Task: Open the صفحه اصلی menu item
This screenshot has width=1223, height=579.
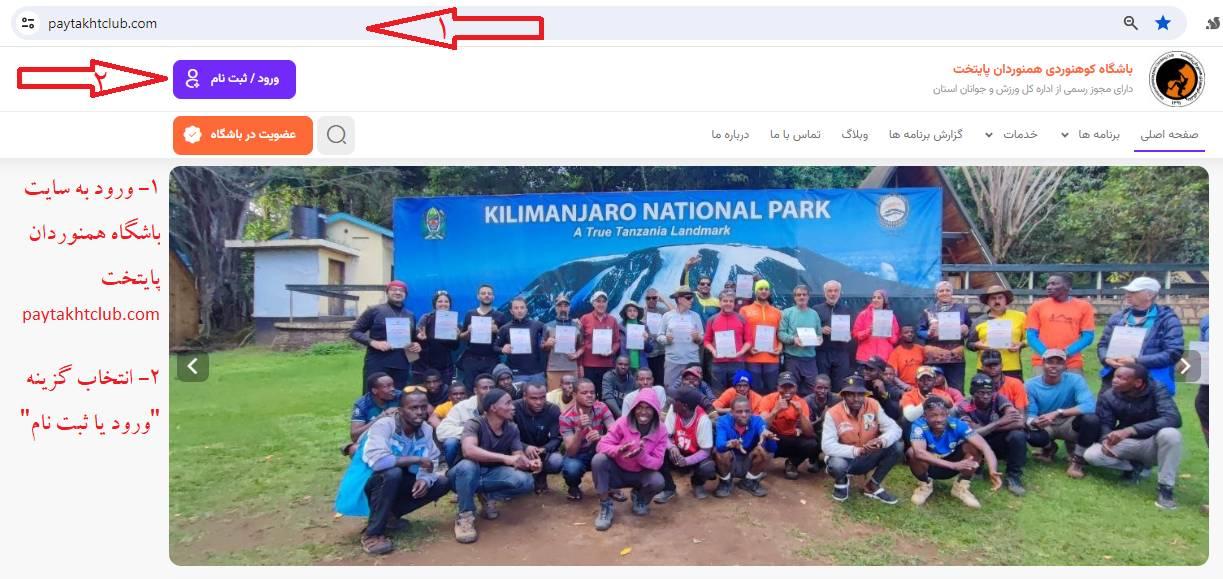Action: point(1170,135)
